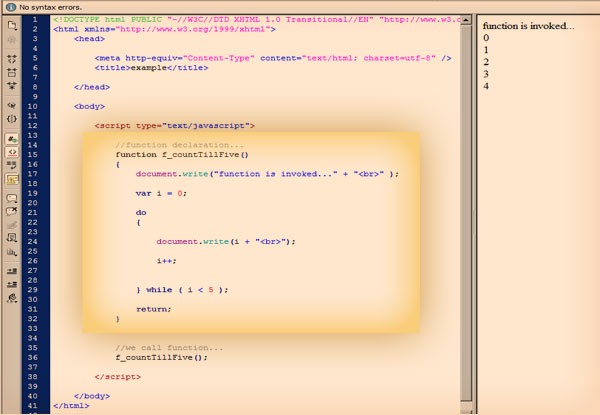Viewport: 600px width, 415px height.
Task: Click line number 24 in gutter
Action: tap(33, 241)
